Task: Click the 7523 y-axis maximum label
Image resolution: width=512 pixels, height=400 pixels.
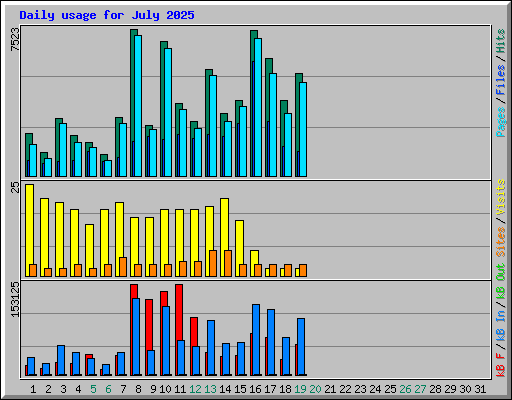Action: [x=15, y=39]
